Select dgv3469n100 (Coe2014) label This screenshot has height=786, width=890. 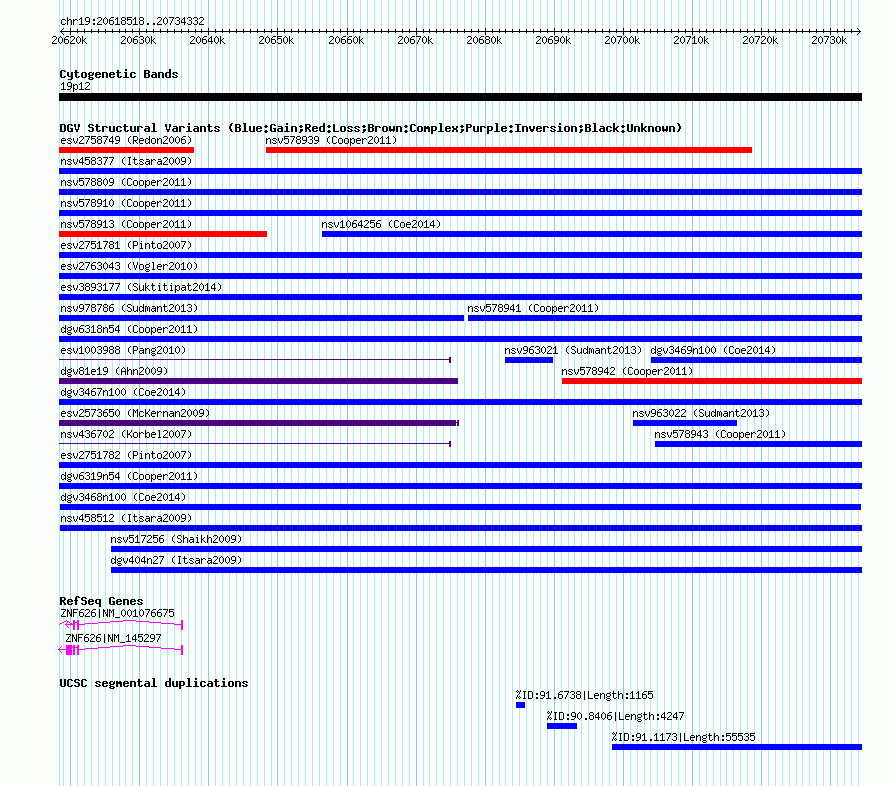pyautogui.click(x=713, y=350)
